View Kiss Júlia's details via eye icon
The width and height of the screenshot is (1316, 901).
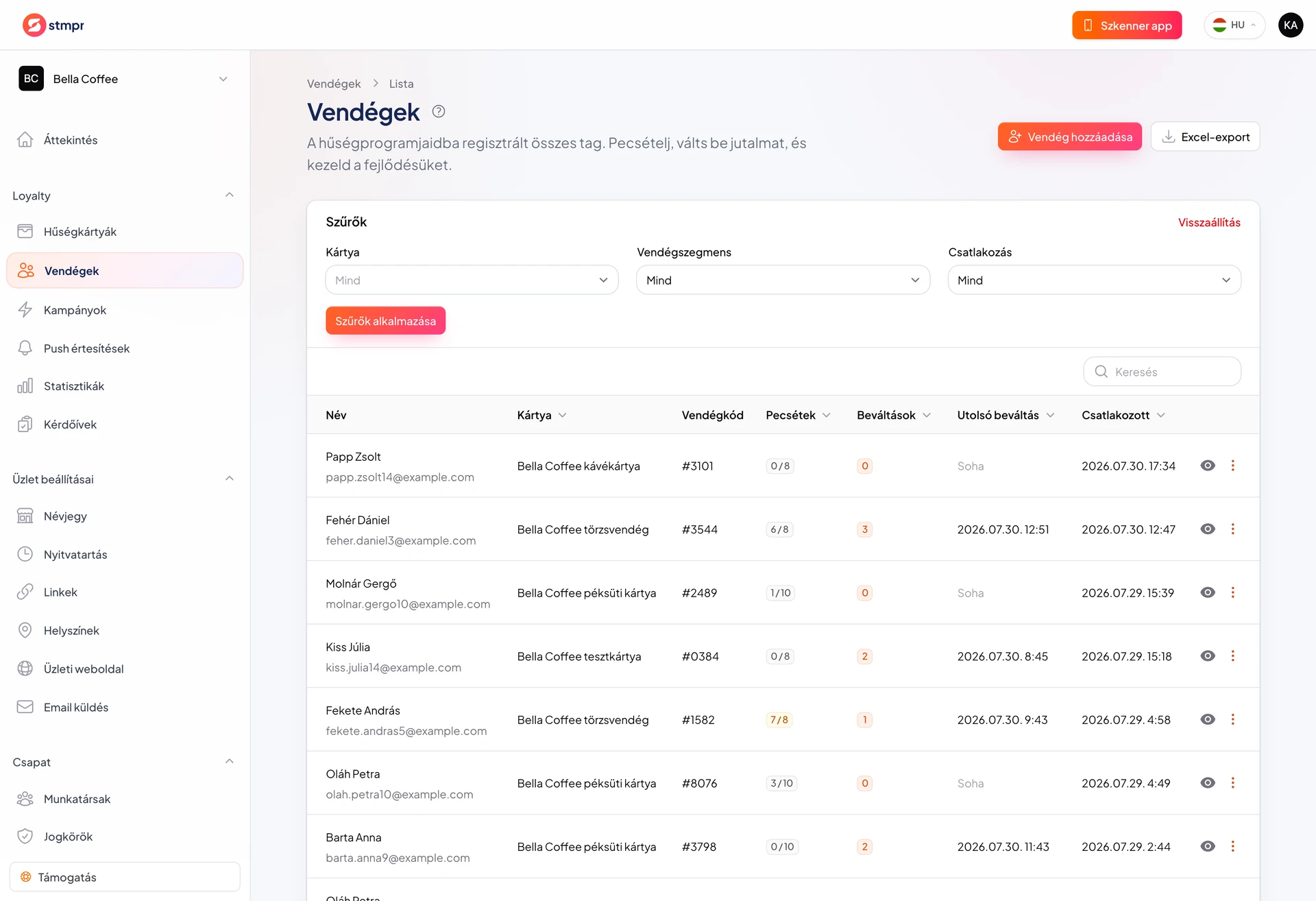[1208, 656]
